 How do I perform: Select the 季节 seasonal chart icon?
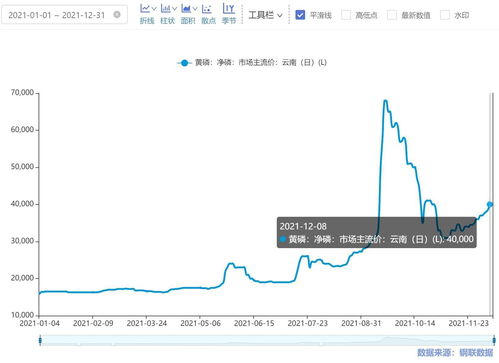pyautogui.click(x=229, y=8)
